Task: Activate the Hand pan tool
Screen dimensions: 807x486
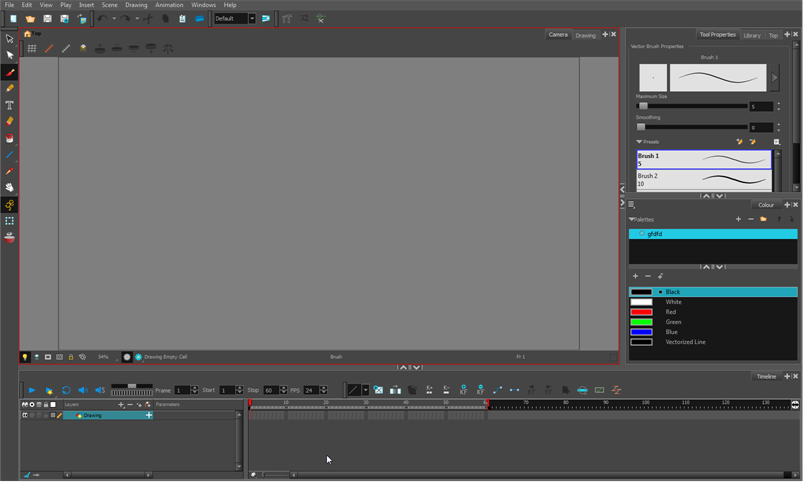Action: pos(10,187)
